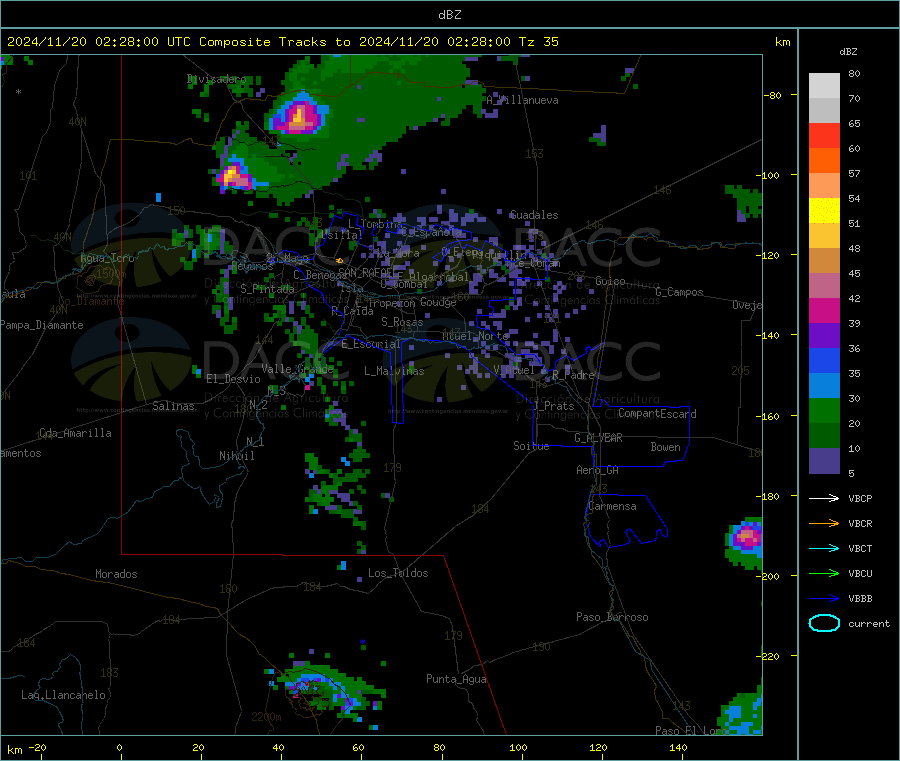Click the 'Lag.Llancanelo' place label
This screenshot has width=900, height=761.
[x=63, y=695]
